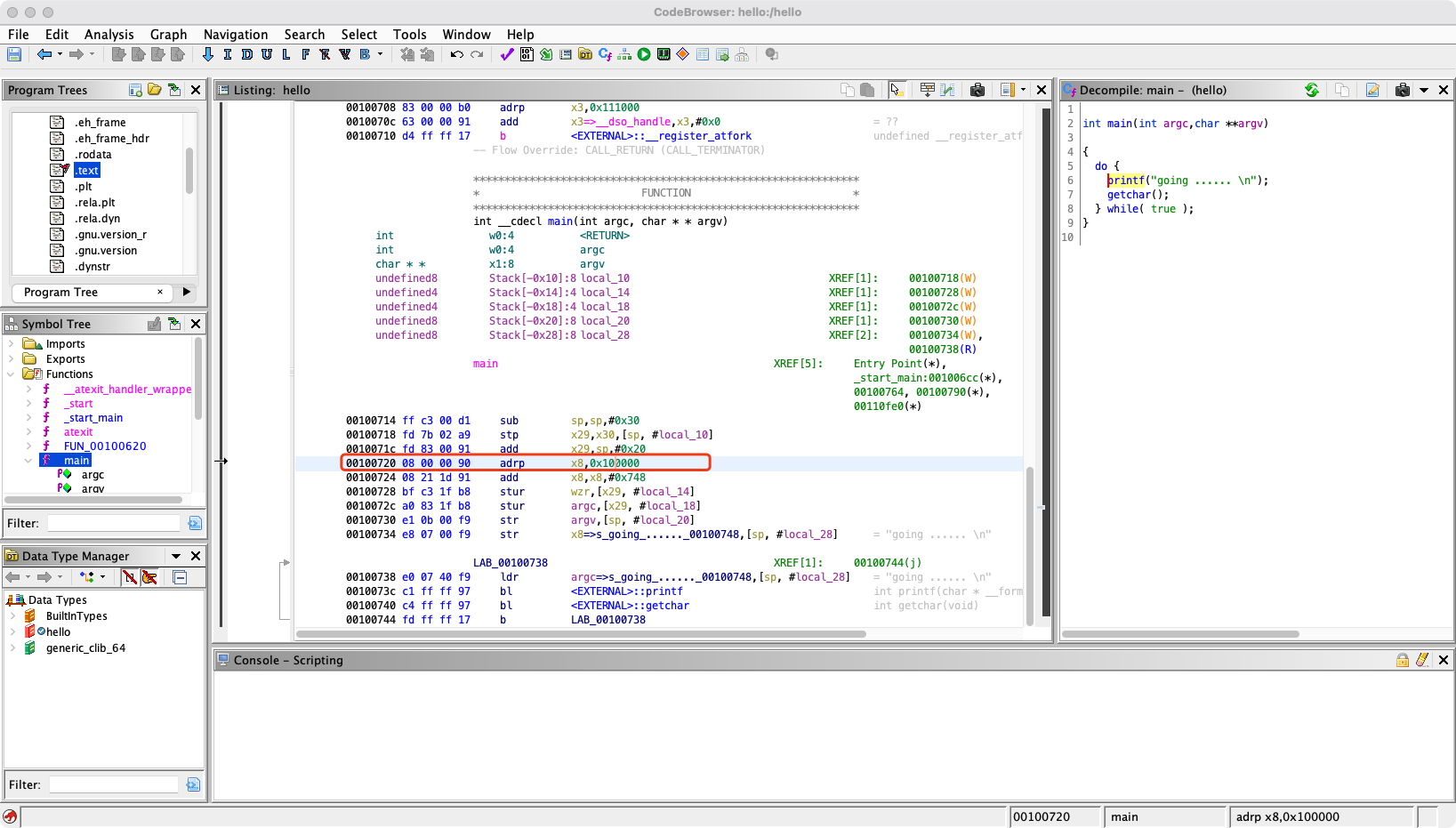The height and width of the screenshot is (828, 1456).
Task: Expand the Imports folder in Symbol Tree
Action: tap(12, 344)
